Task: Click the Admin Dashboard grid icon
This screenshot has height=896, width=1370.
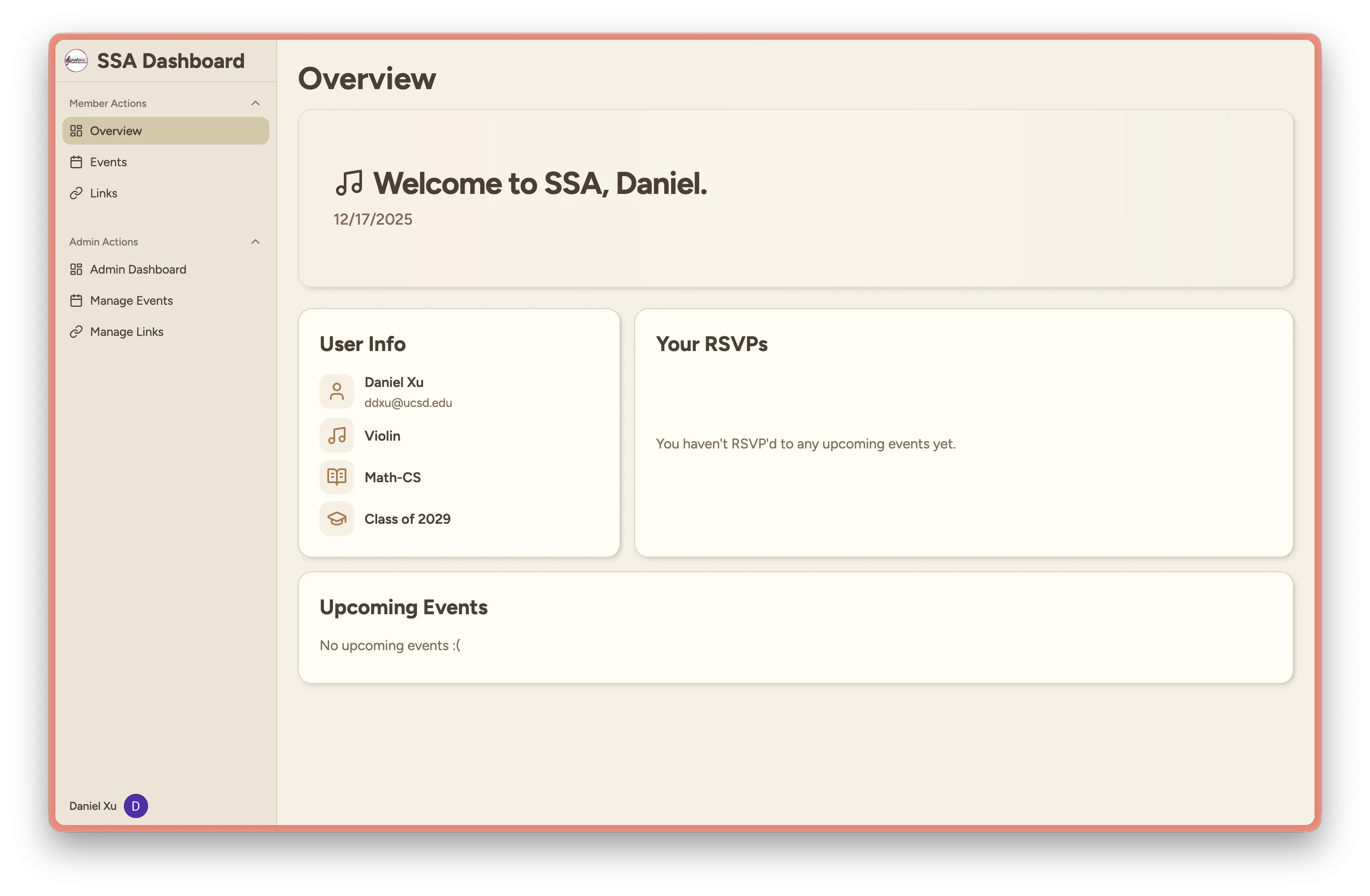Action: click(77, 269)
